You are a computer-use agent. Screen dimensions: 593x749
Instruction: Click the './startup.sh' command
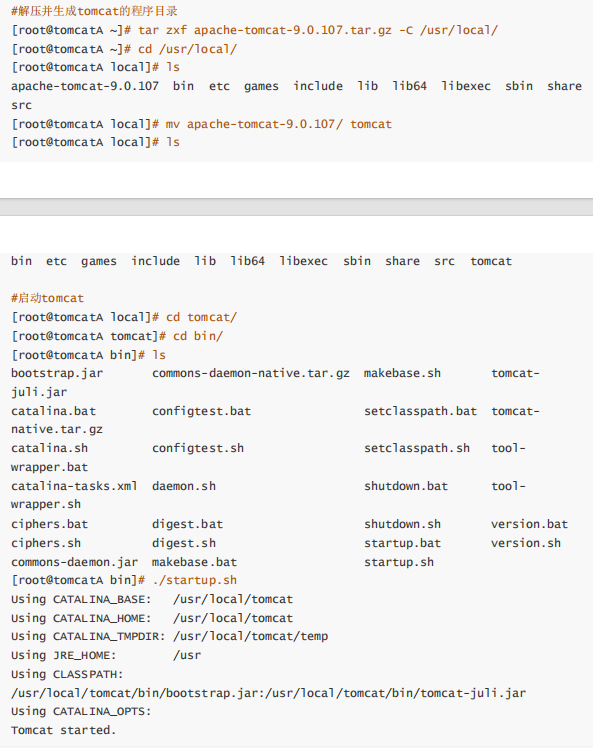pyautogui.click(x=194, y=580)
